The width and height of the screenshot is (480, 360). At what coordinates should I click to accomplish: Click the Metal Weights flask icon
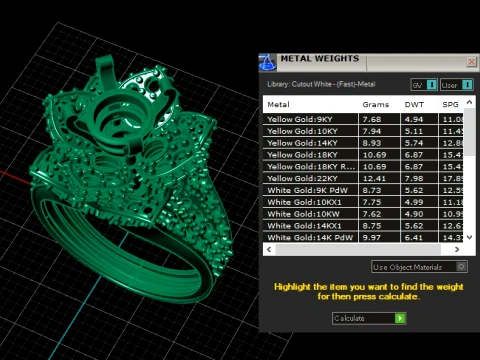267,62
